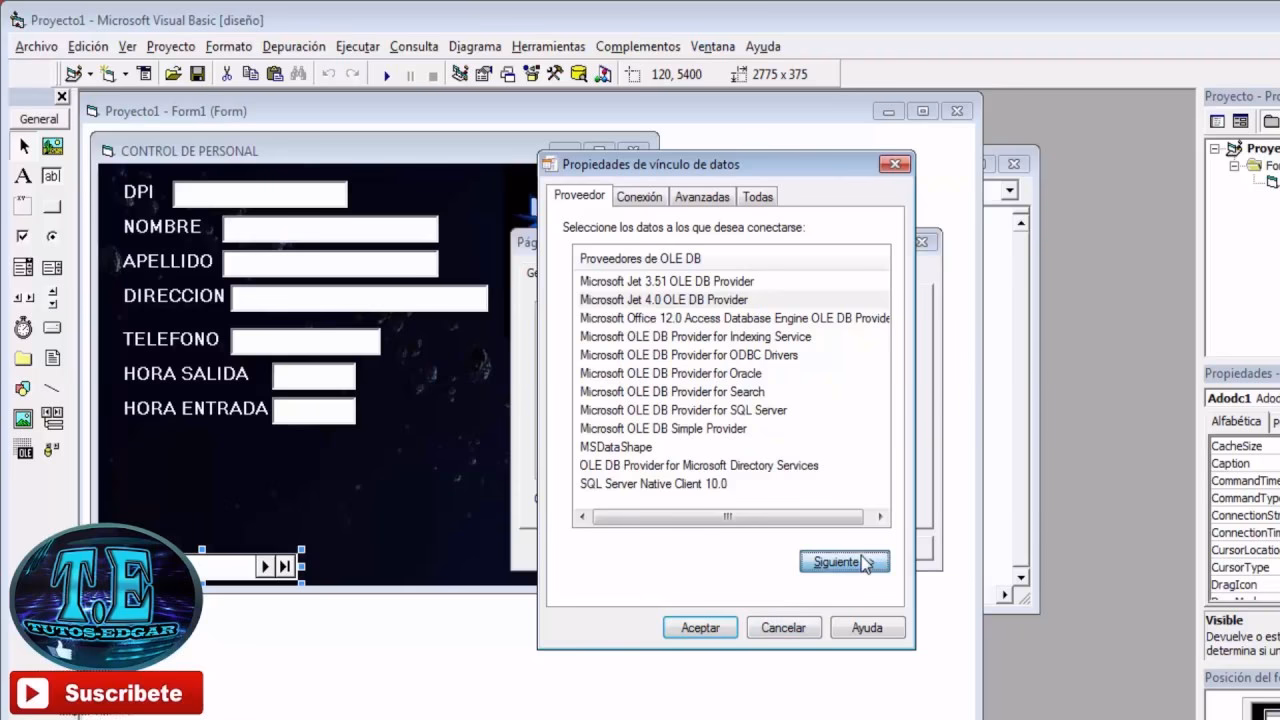
Task: Open the Herramientas menu
Action: pos(548,46)
